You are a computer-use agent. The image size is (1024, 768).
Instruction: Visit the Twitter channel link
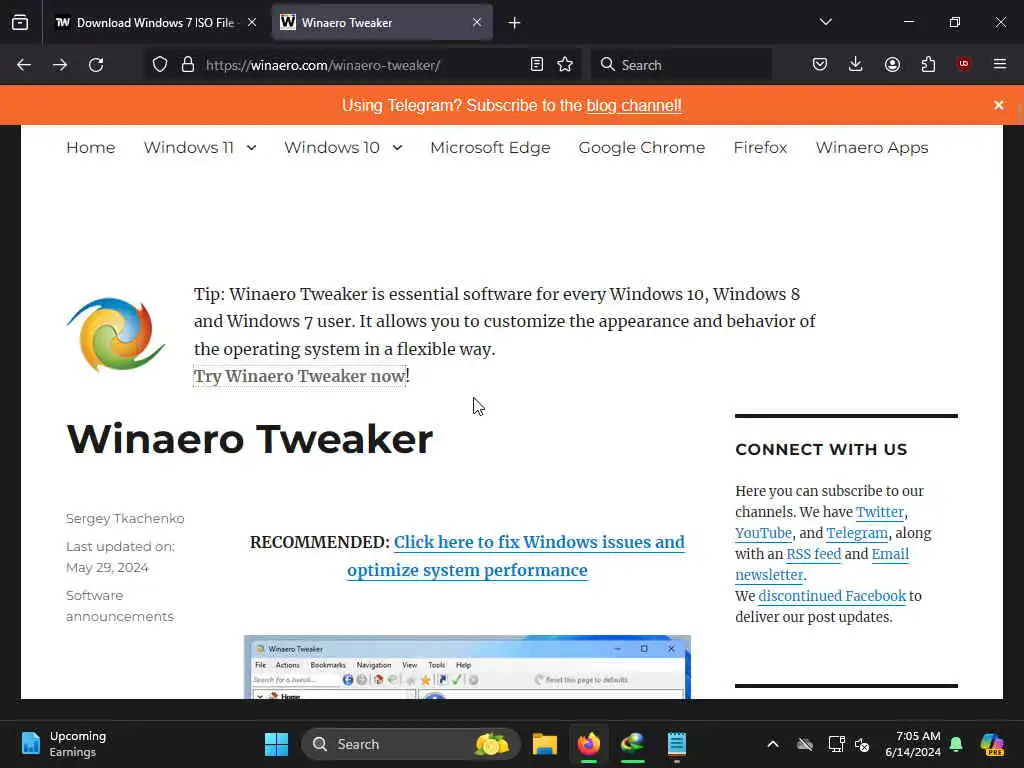tap(880, 512)
